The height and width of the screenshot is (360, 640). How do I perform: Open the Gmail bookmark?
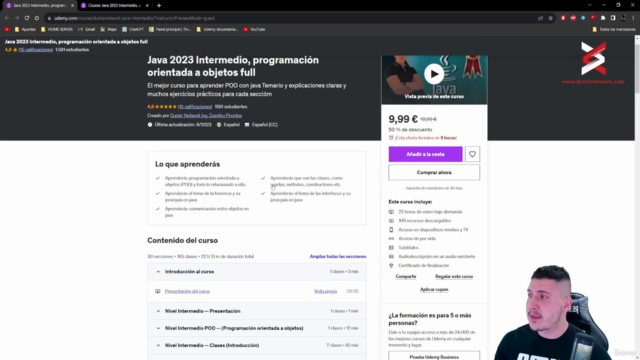[87, 29]
